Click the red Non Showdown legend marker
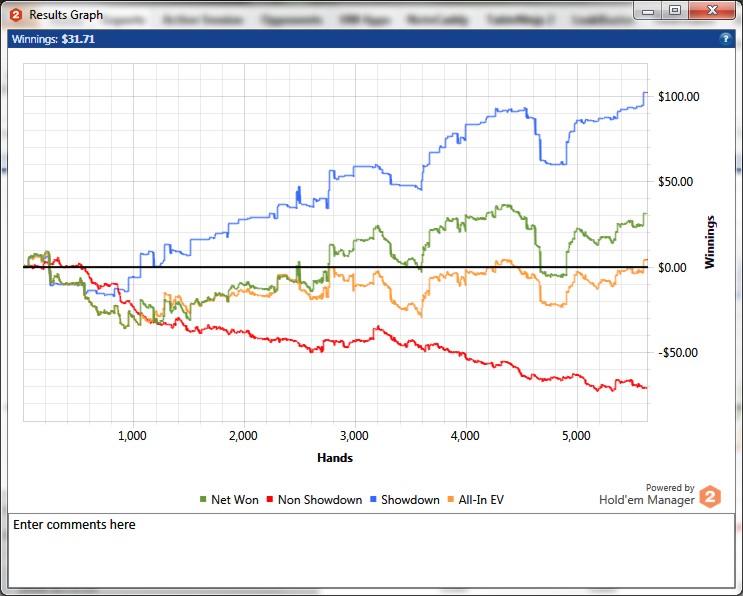 click(269, 500)
